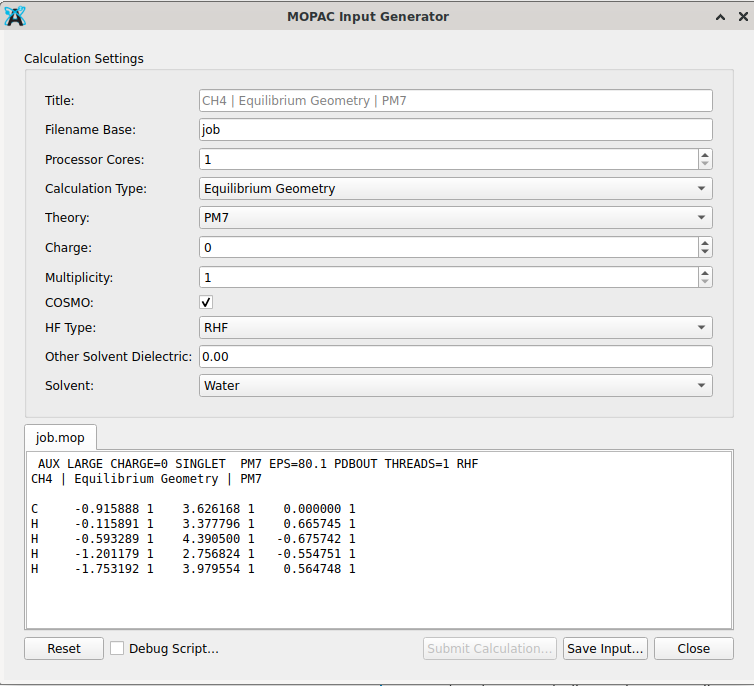Open the Calculation Type dropdown

click(455, 188)
